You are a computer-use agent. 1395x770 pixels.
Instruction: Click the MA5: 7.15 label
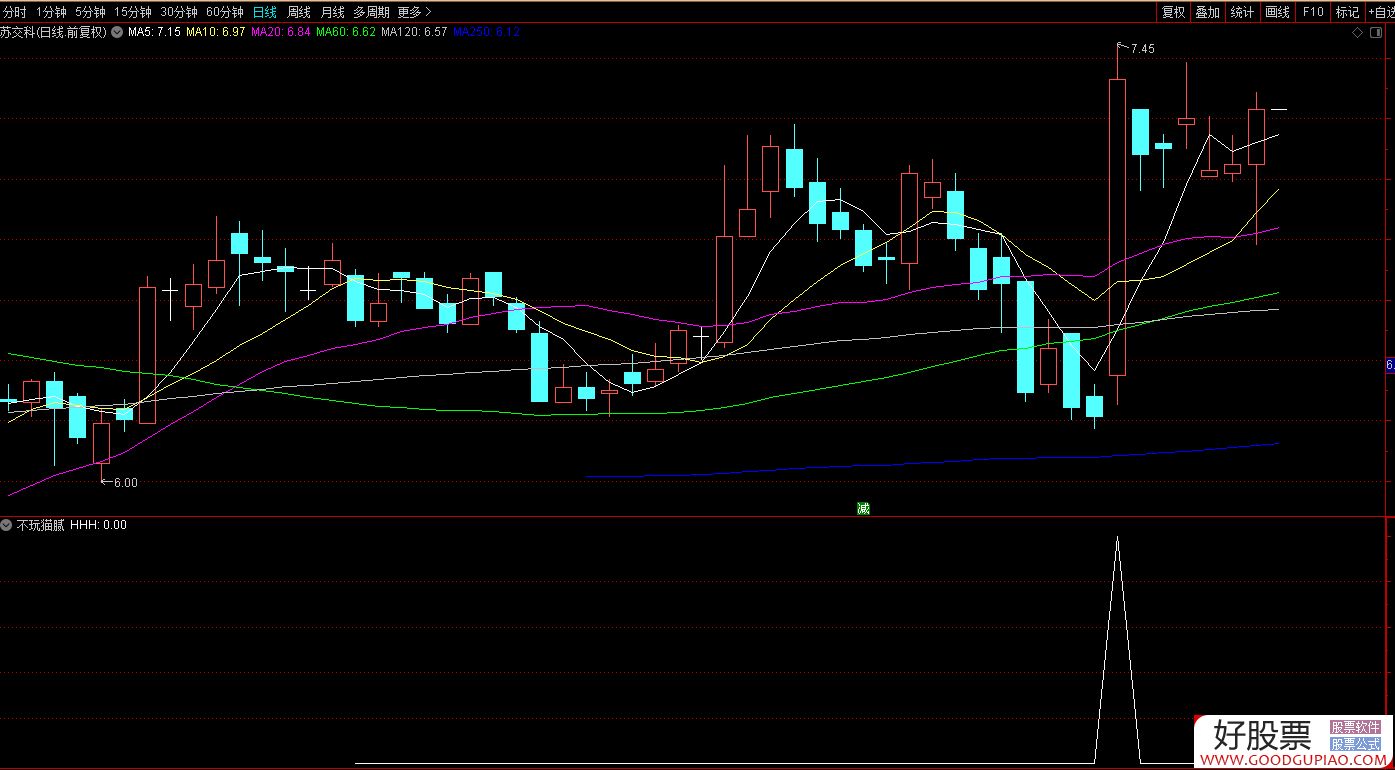coord(155,32)
